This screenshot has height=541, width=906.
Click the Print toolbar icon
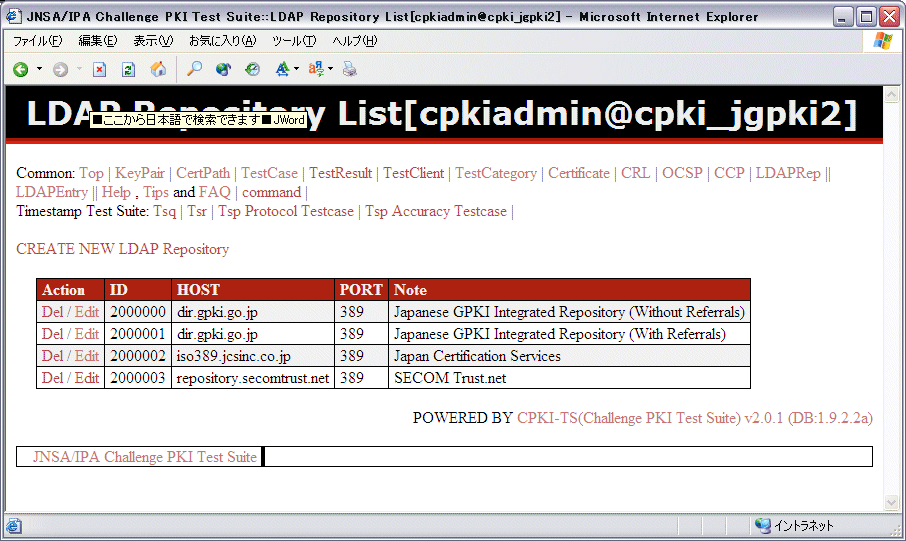[x=350, y=69]
